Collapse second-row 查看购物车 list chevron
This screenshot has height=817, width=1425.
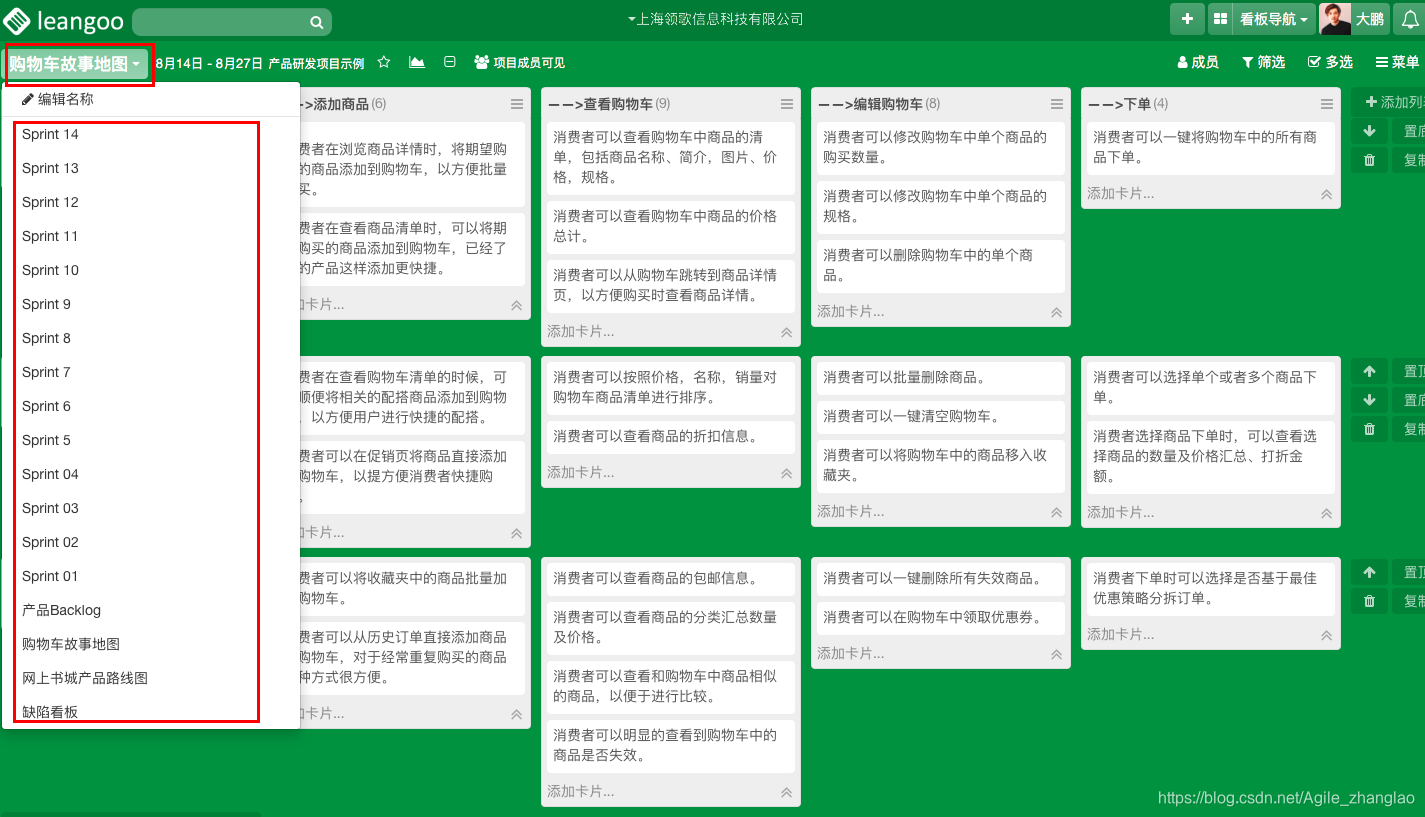click(x=787, y=474)
